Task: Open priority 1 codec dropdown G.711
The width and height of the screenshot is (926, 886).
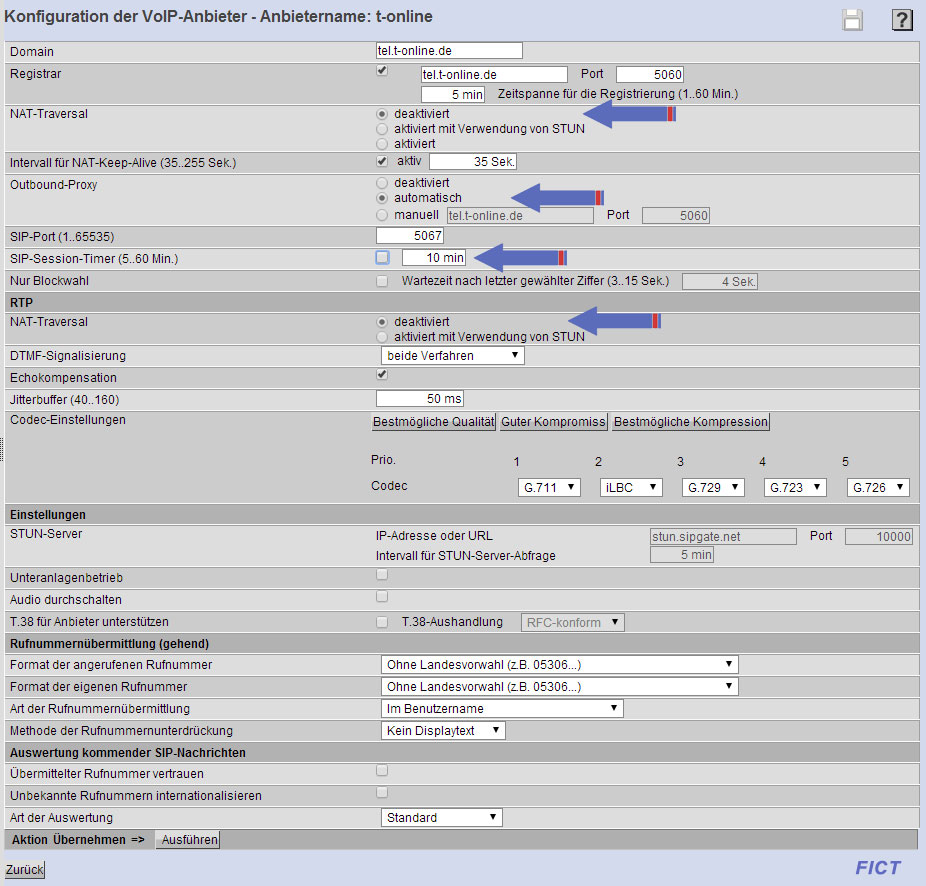Action: [549, 487]
